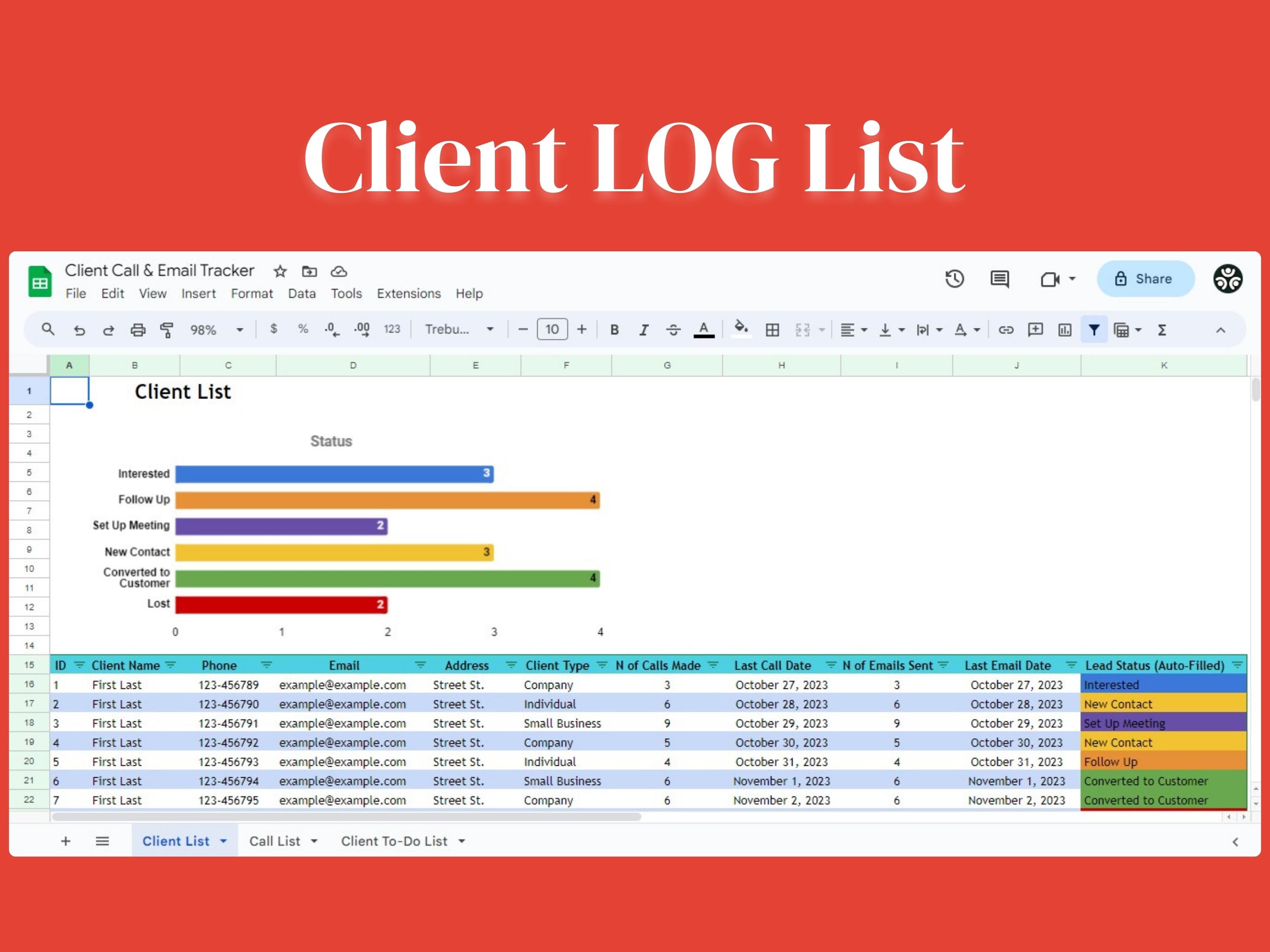
Task: Open the Extensions menu
Action: (x=408, y=293)
